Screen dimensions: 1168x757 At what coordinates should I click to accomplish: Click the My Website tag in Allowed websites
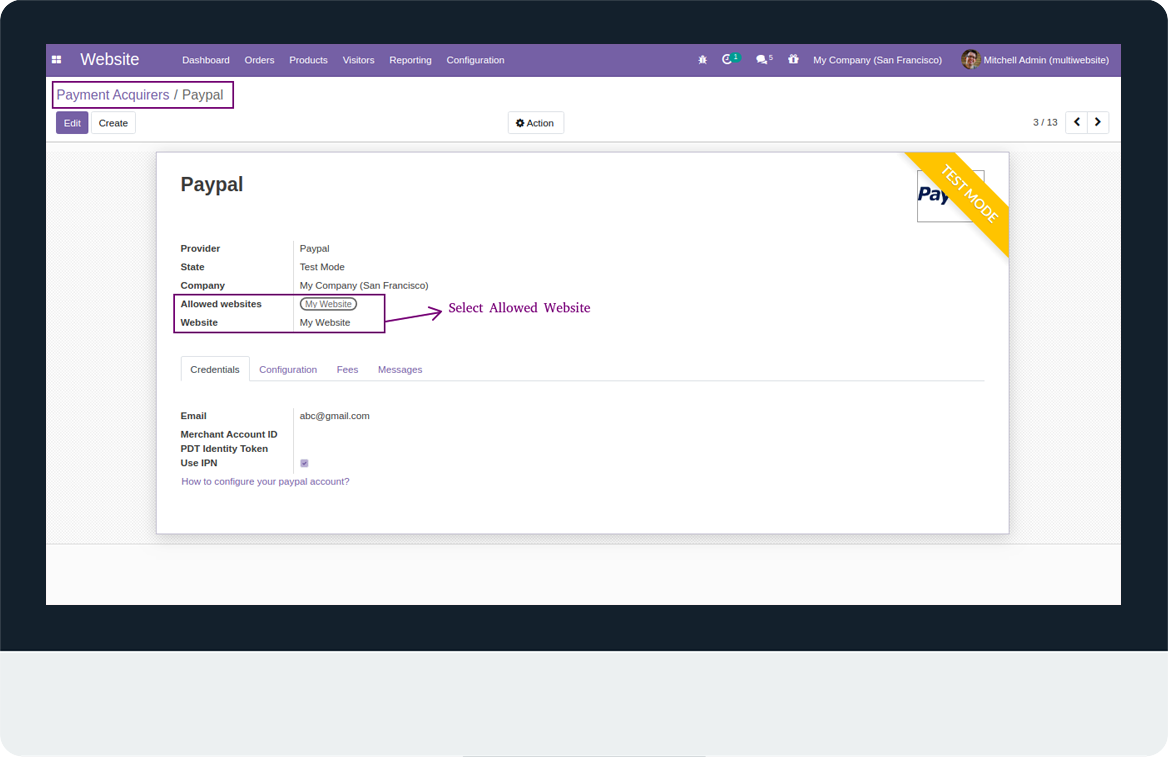point(328,304)
